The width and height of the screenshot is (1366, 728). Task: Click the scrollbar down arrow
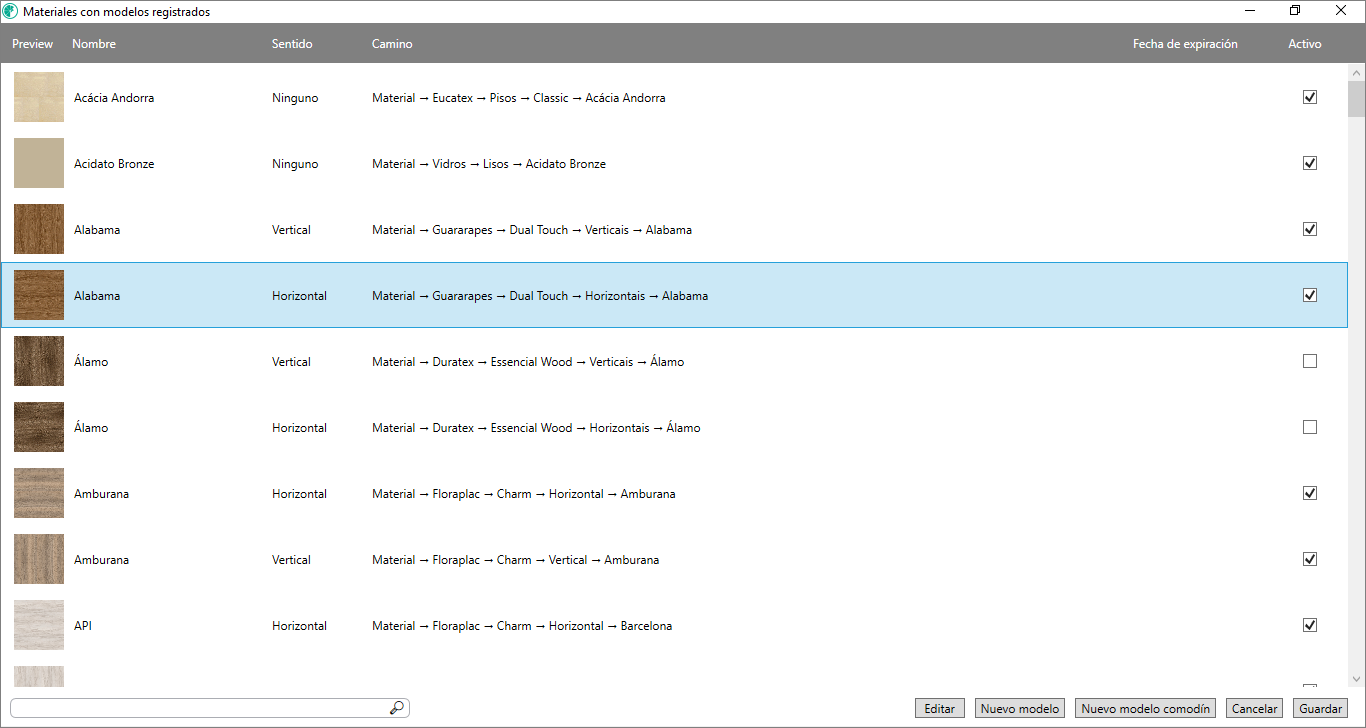pyautogui.click(x=1356, y=679)
